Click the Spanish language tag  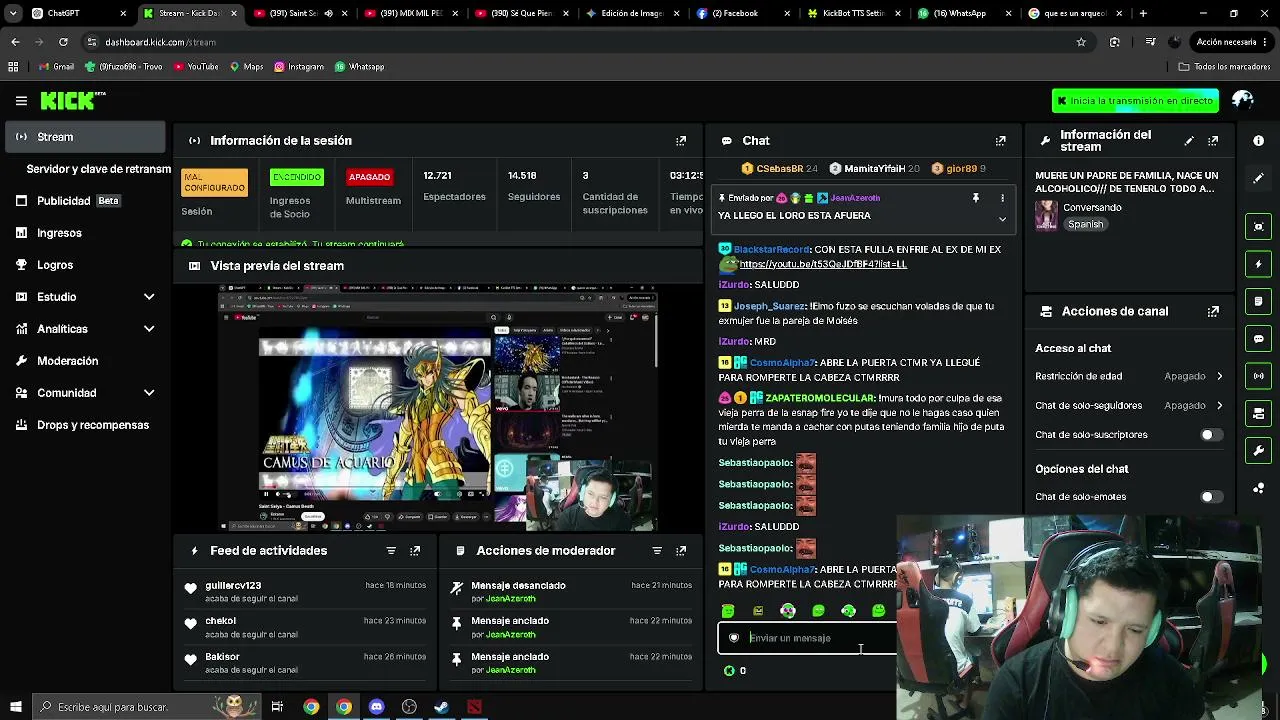tap(1085, 225)
